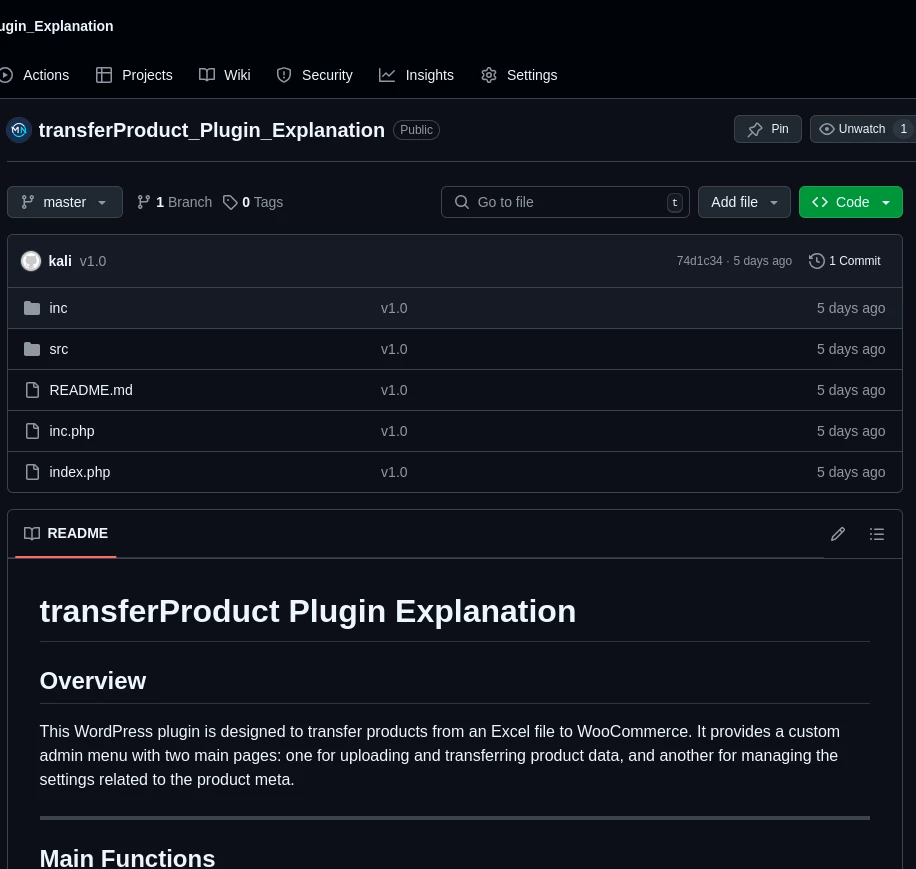This screenshot has height=869, width=916.
Task: Focus the Go to file search field
Action: [x=565, y=202]
